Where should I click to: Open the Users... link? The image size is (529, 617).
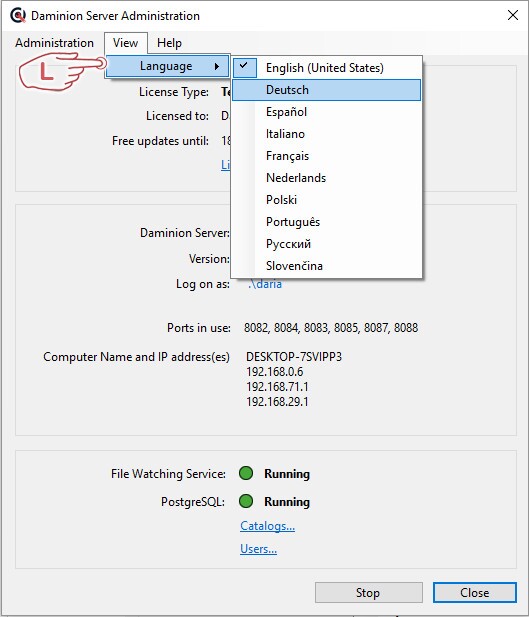[x=258, y=549]
